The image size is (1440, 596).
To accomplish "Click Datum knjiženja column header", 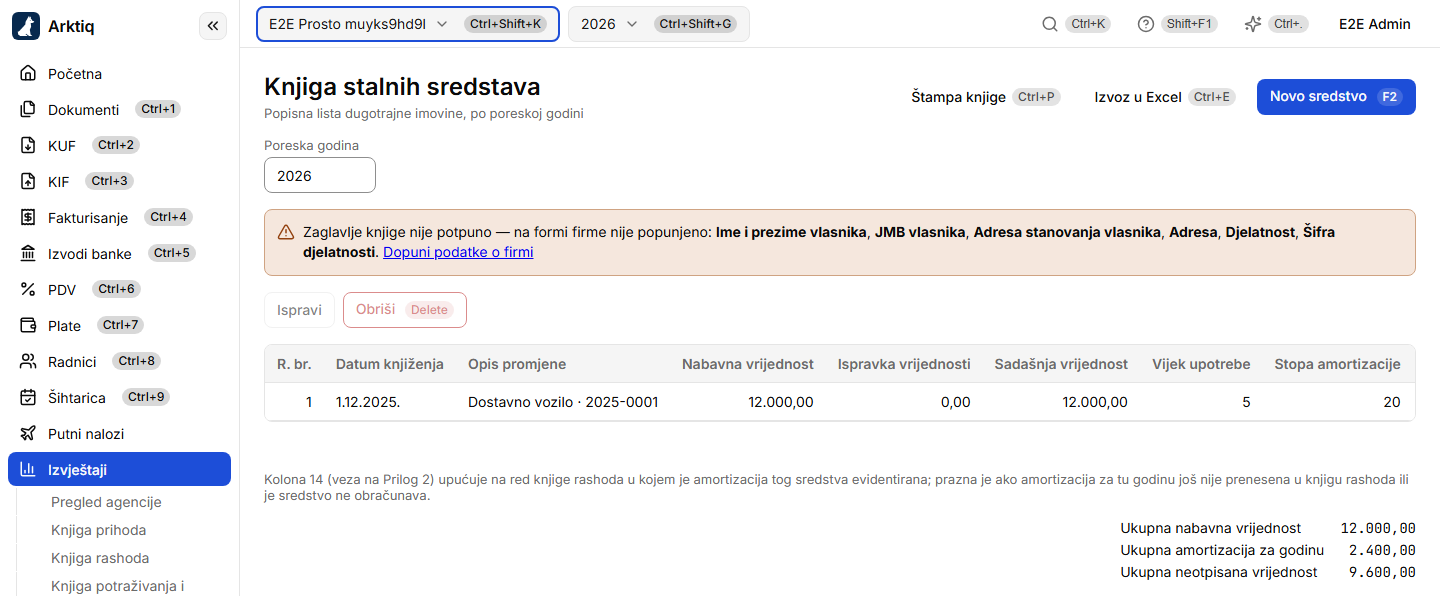I will coord(390,364).
